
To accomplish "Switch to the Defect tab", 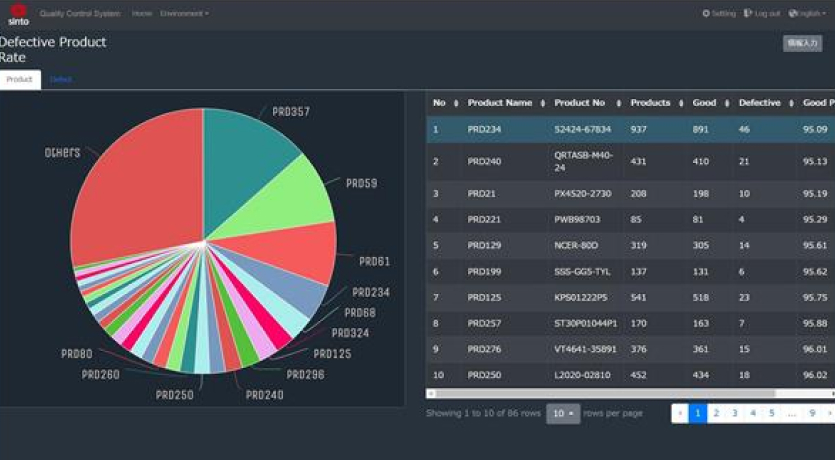I will click(60, 79).
